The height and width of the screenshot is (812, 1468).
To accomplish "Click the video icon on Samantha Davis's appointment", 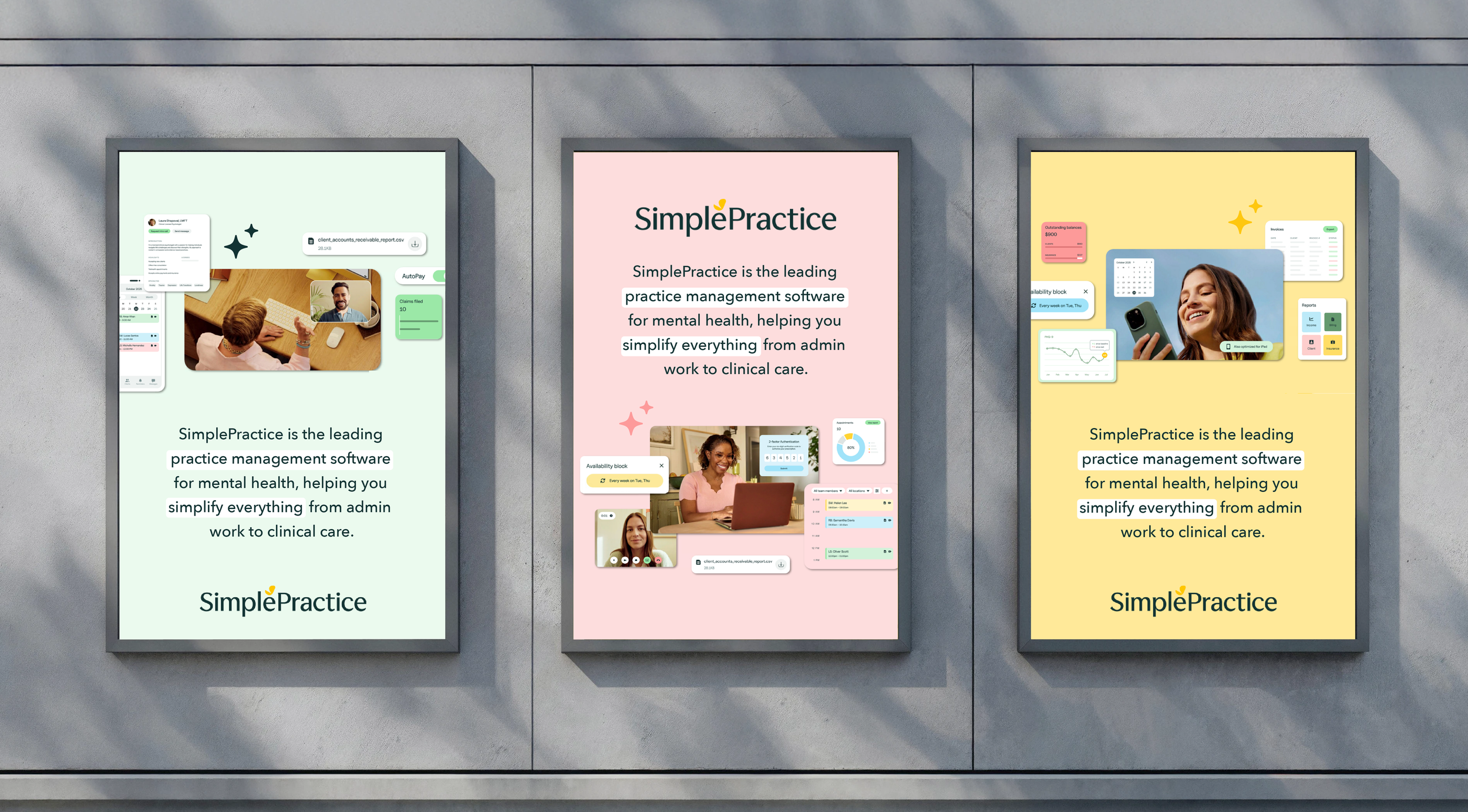I will (890, 520).
